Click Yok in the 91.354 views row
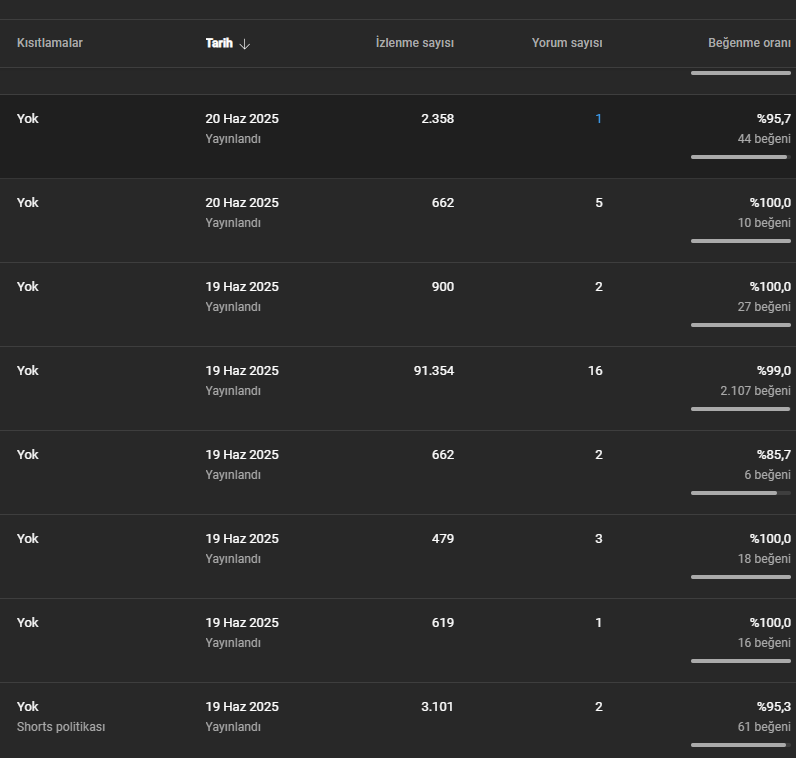 27,371
